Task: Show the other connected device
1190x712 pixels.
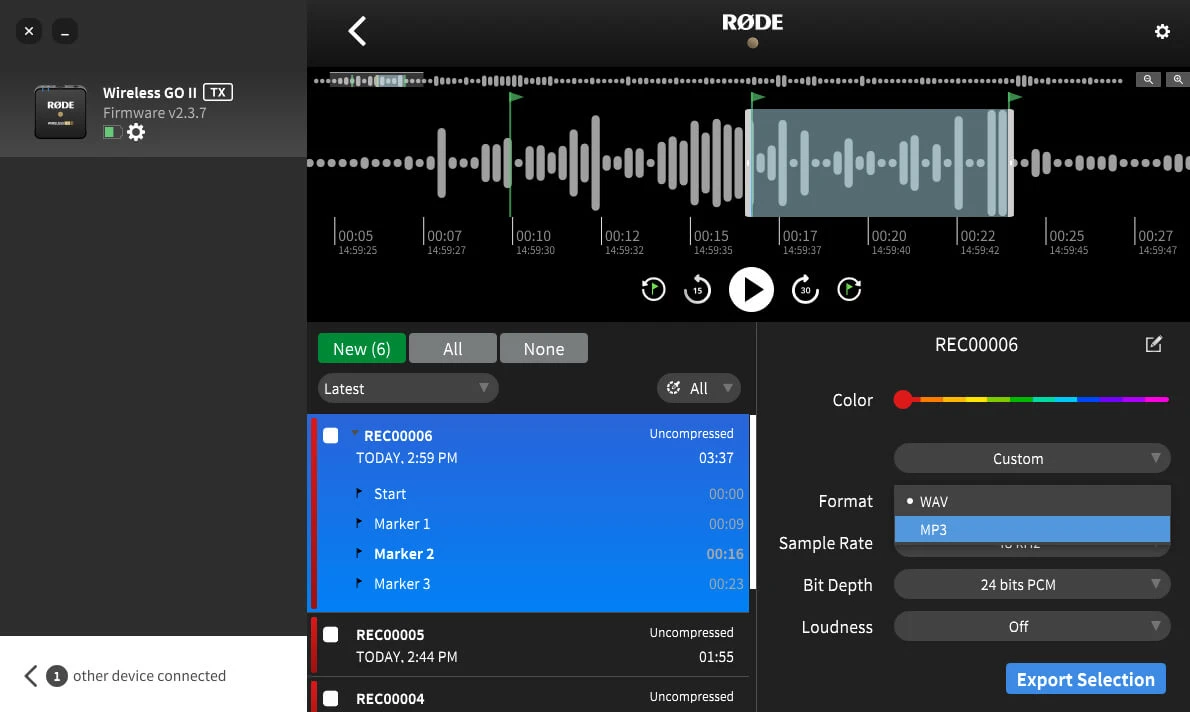Action: click(125, 676)
